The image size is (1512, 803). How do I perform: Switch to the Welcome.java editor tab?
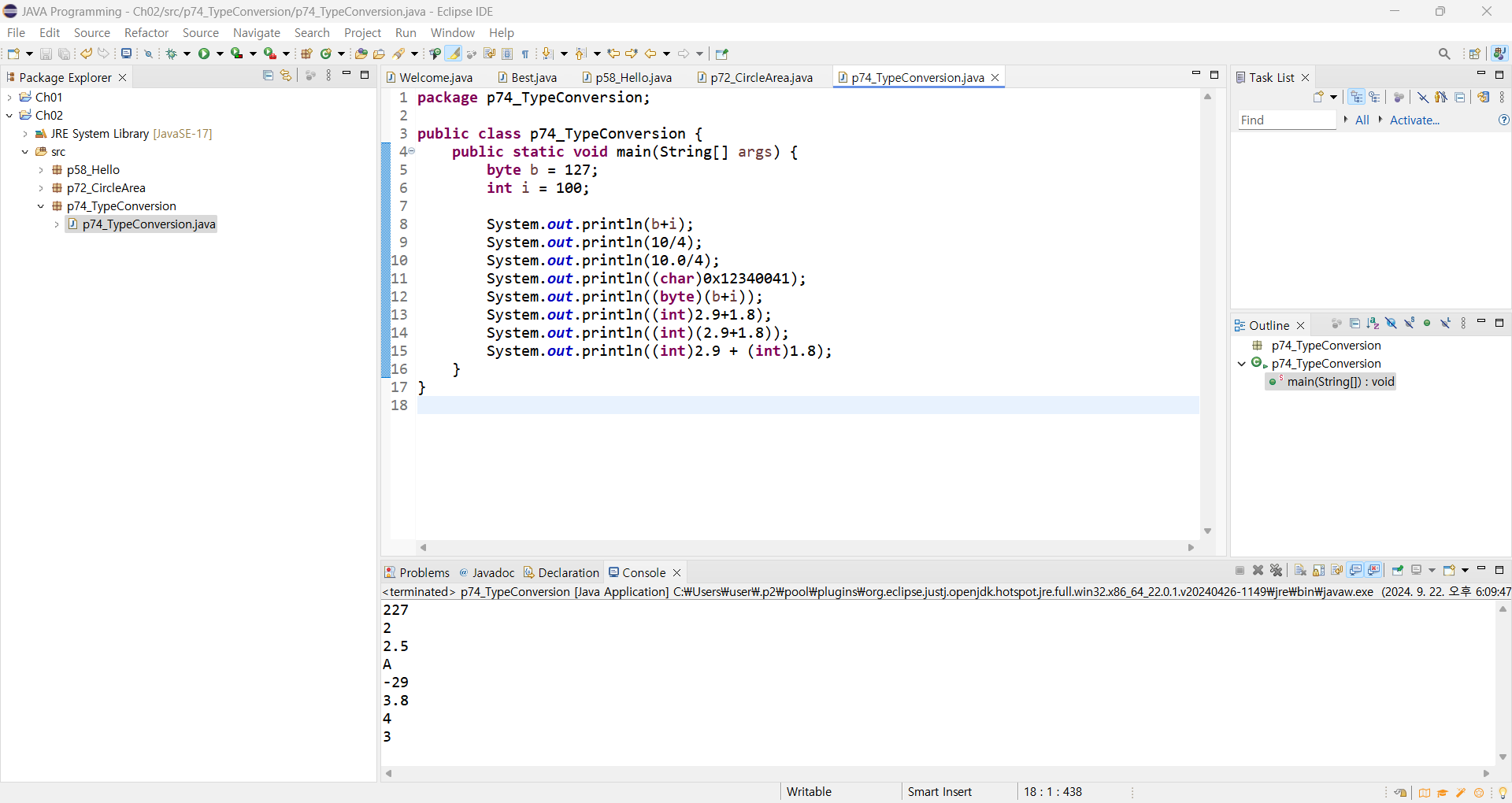pyautogui.click(x=430, y=77)
